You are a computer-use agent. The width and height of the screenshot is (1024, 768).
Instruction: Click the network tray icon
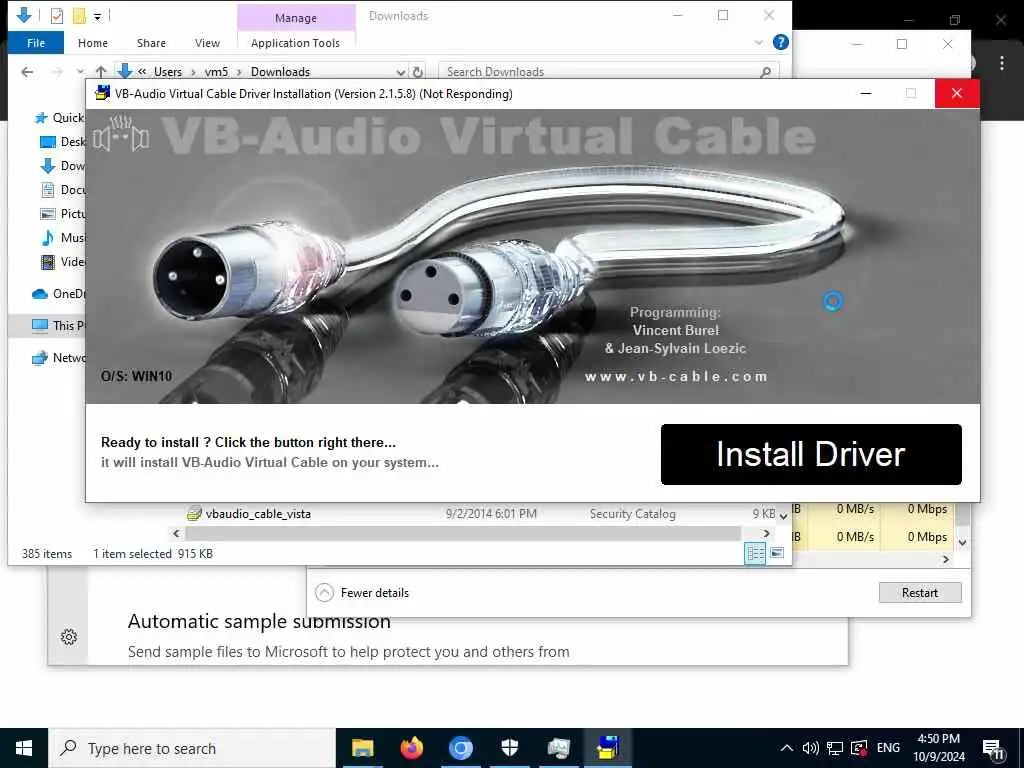click(835, 748)
